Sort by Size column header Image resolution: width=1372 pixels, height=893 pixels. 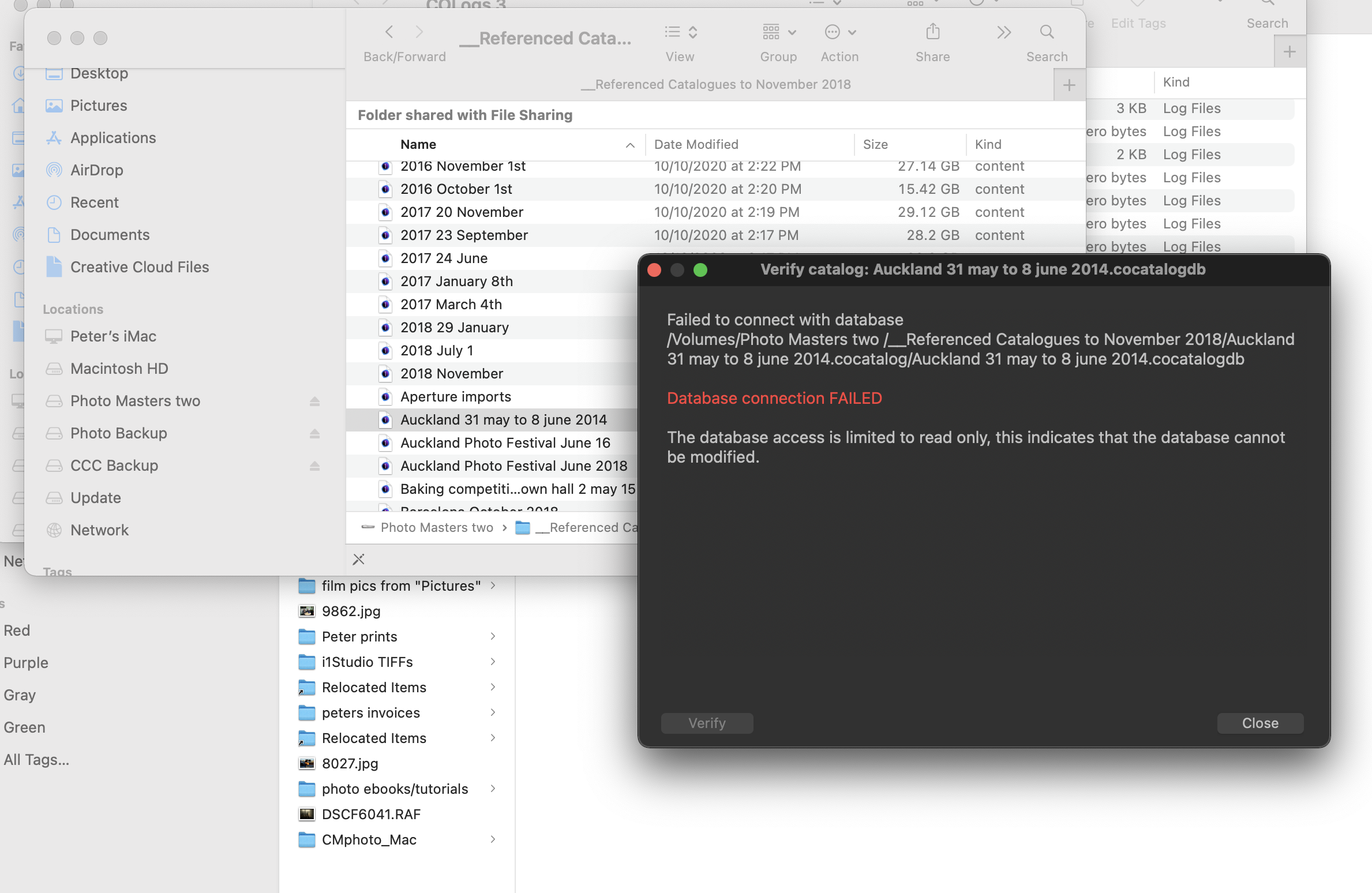click(875, 144)
